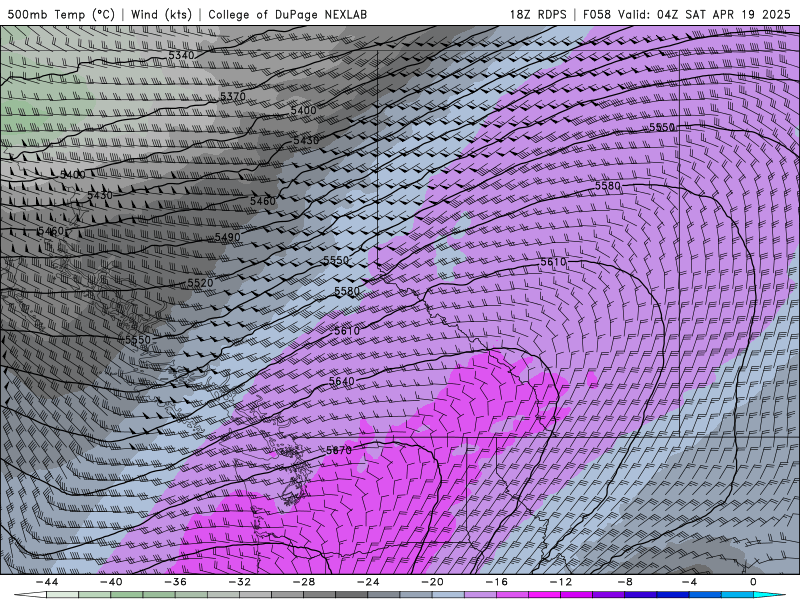This screenshot has width=800, height=600.
Task: Click the -12 colorbar tick label
Action: 561,582
